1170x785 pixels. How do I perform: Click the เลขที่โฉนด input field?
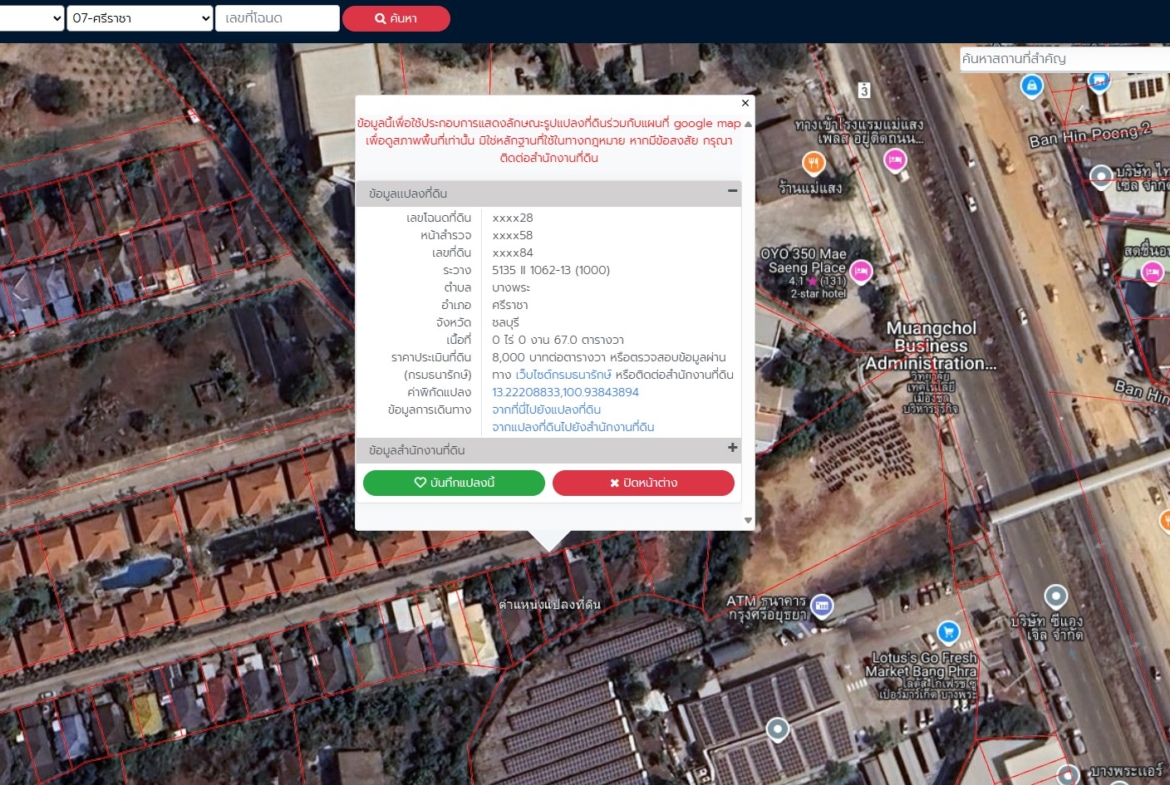[x=277, y=18]
